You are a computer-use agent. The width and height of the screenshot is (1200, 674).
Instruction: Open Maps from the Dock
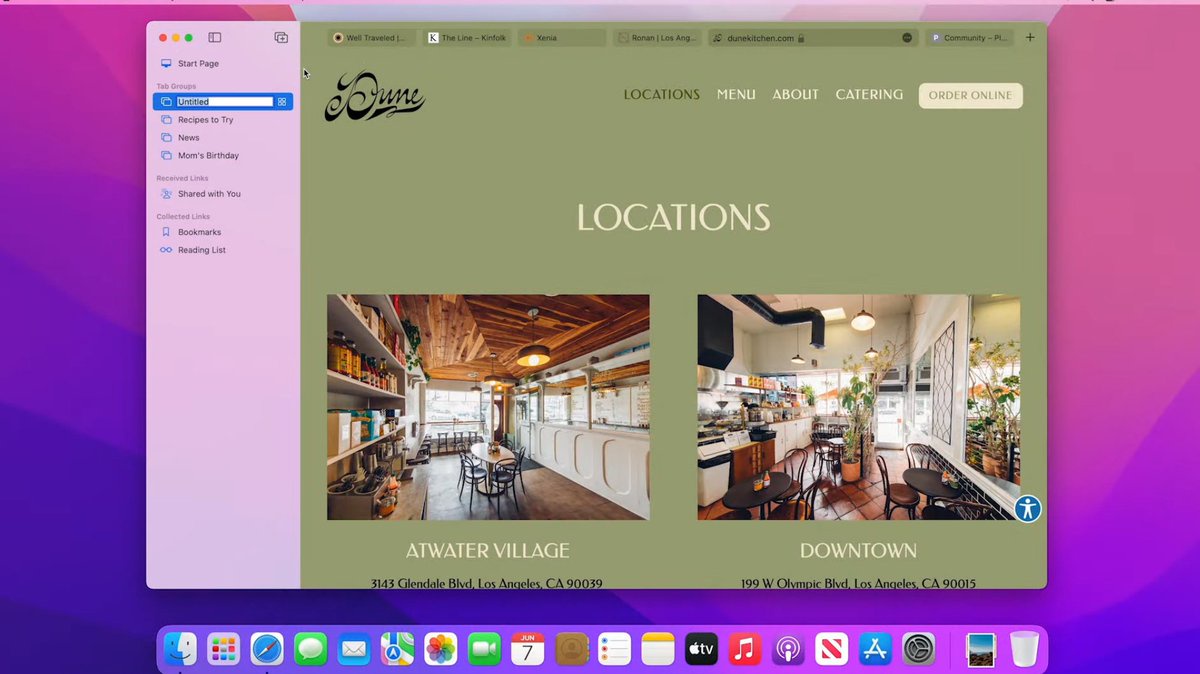pos(397,650)
